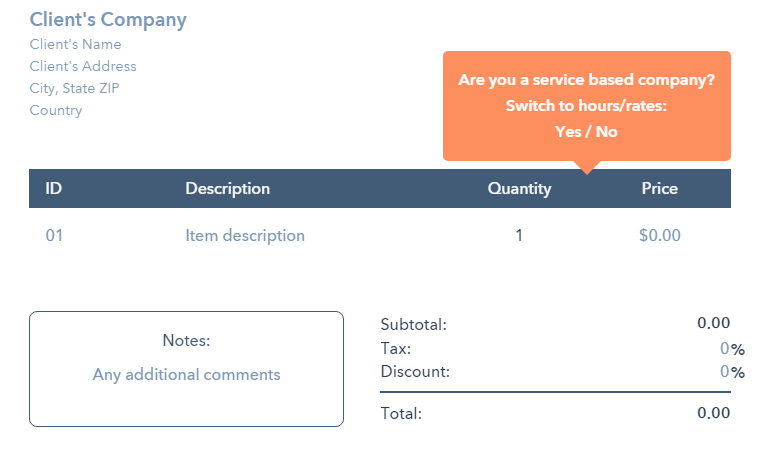Click the ID column header

point(53,189)
